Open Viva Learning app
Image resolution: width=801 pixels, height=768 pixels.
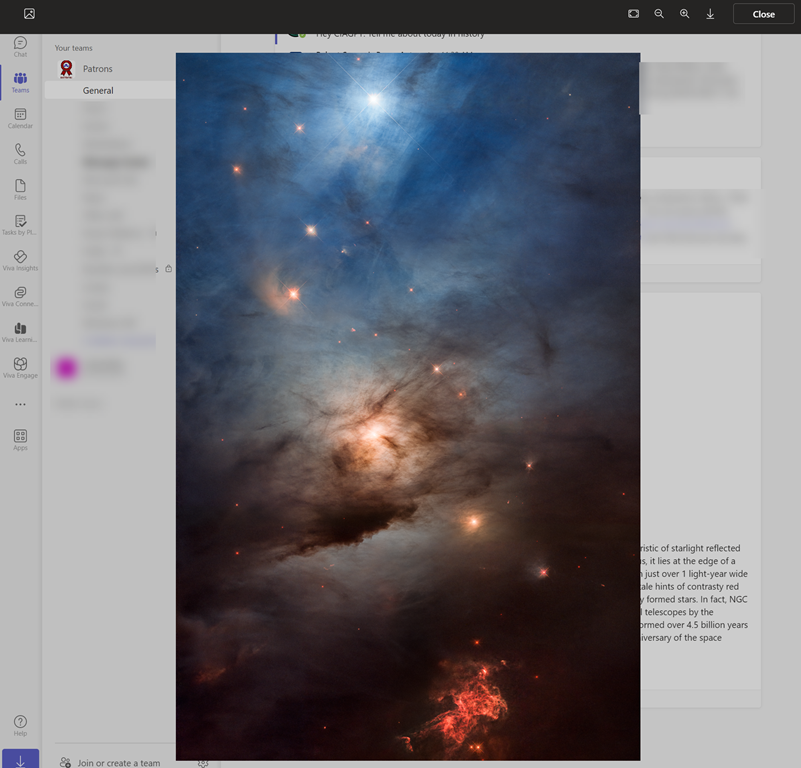pos(20,332)
